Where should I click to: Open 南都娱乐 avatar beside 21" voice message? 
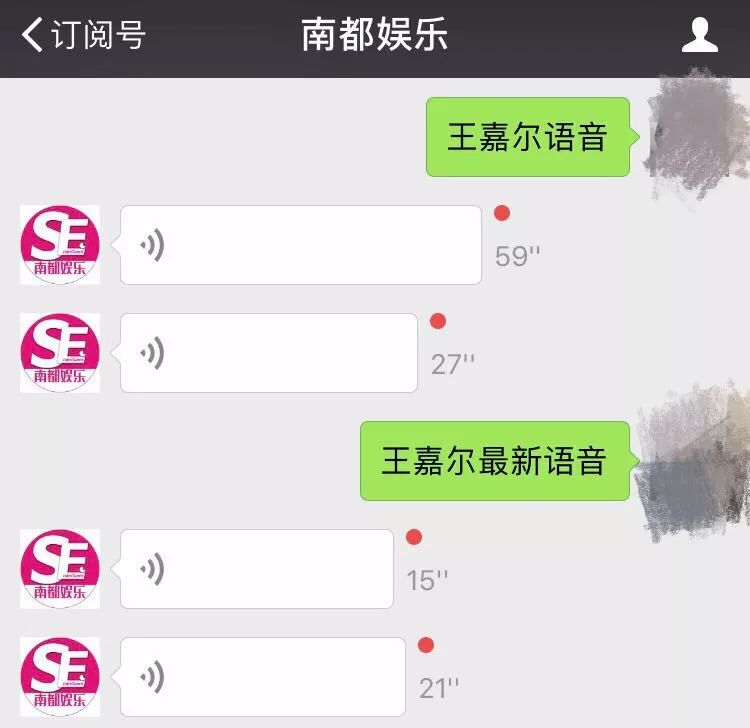(60, 677)
